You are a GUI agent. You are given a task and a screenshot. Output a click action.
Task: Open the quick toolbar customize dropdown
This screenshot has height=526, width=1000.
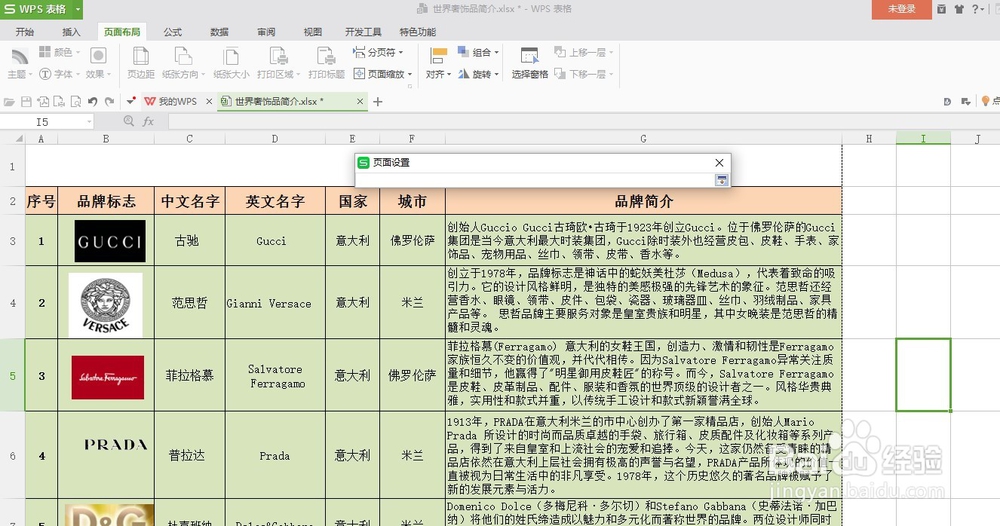tap(131, 101)
